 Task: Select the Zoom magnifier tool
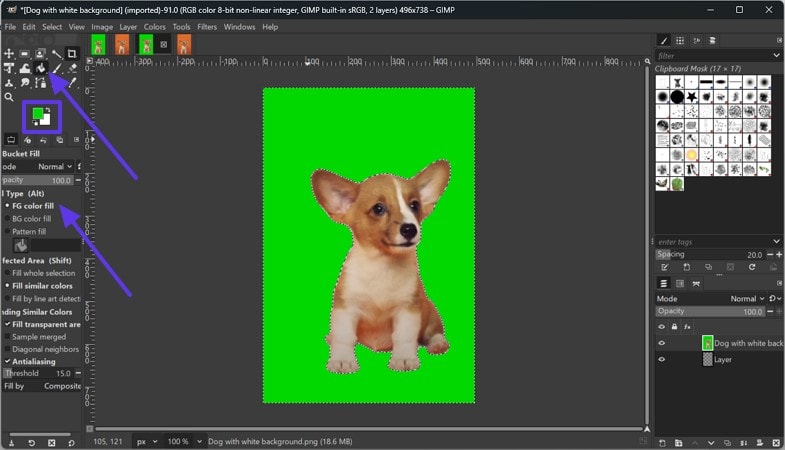[x=9, y=97]
